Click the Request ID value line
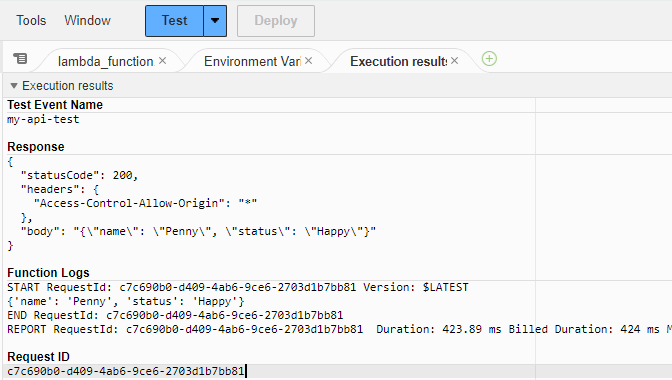The width and height of the screenshot is (672, 380). point(126,371)
